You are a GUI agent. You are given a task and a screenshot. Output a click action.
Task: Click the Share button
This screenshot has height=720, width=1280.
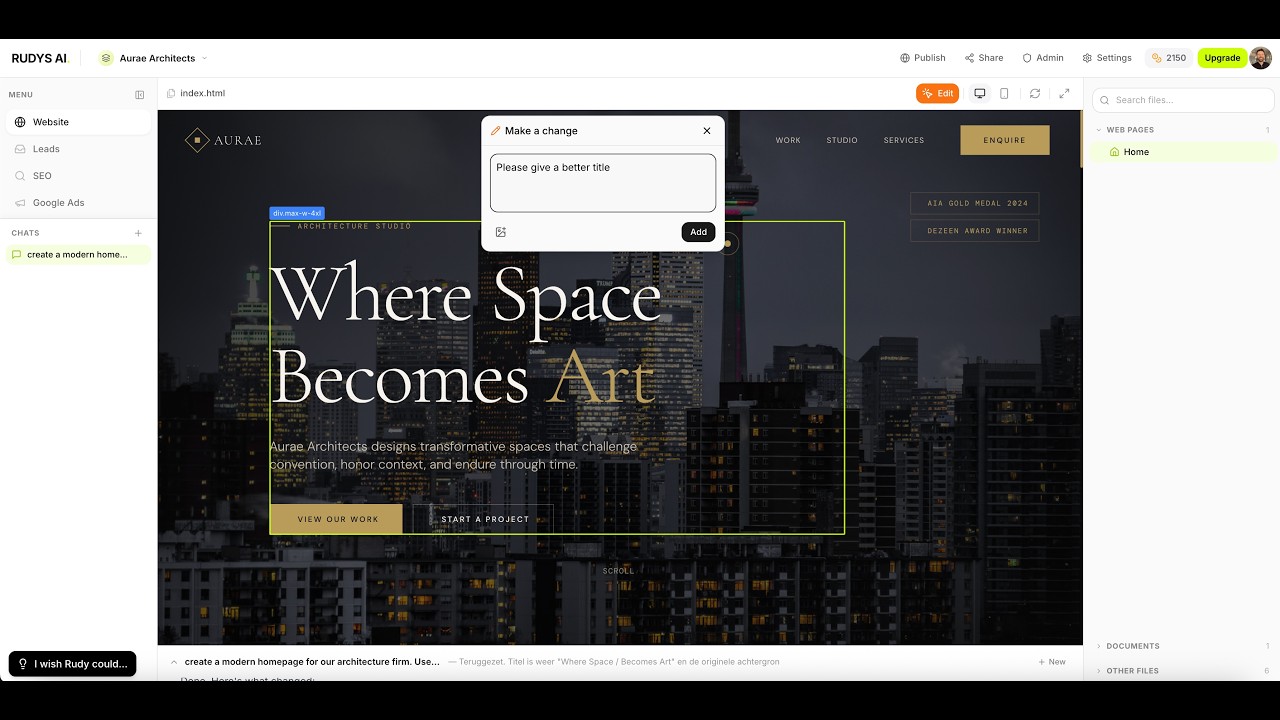984,58
